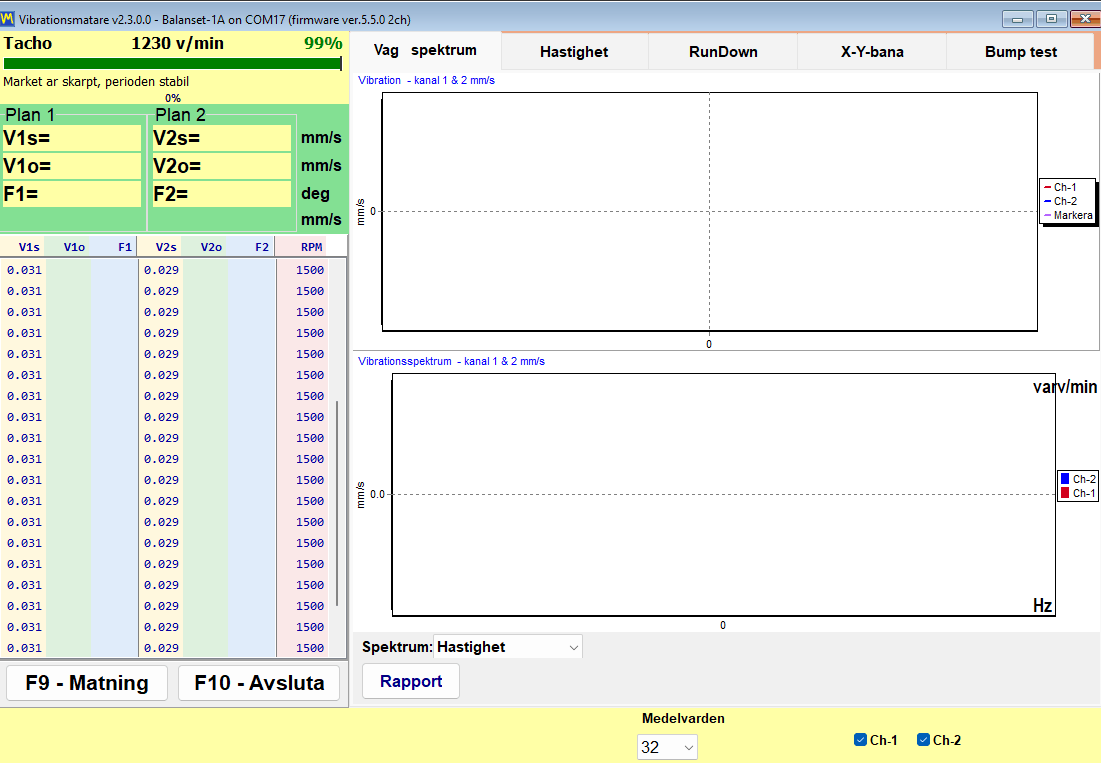Click the Medelvarden label
The image size is (1101, 763).
tap(683, 719)
